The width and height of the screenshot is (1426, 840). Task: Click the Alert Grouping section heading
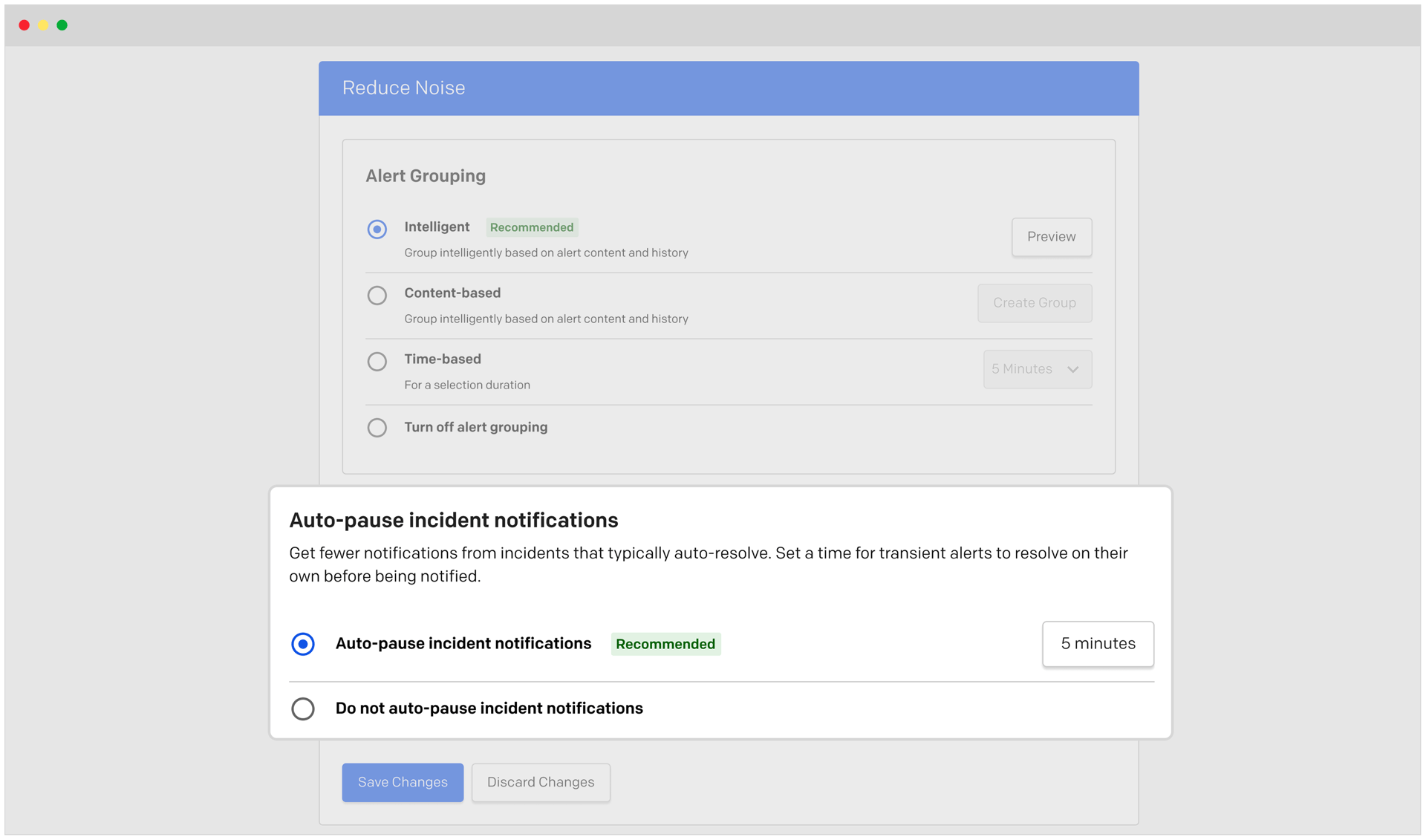[x=426, y=176]
